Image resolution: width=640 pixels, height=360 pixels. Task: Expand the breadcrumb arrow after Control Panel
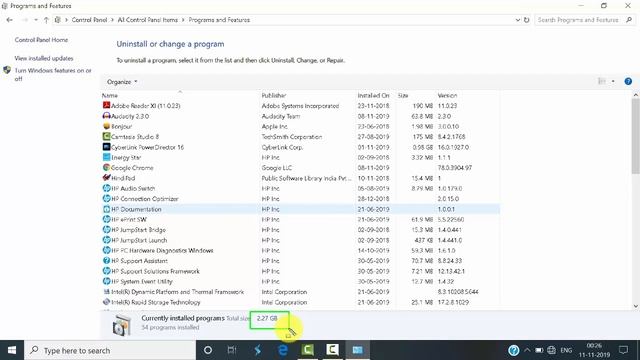[112, 20]
